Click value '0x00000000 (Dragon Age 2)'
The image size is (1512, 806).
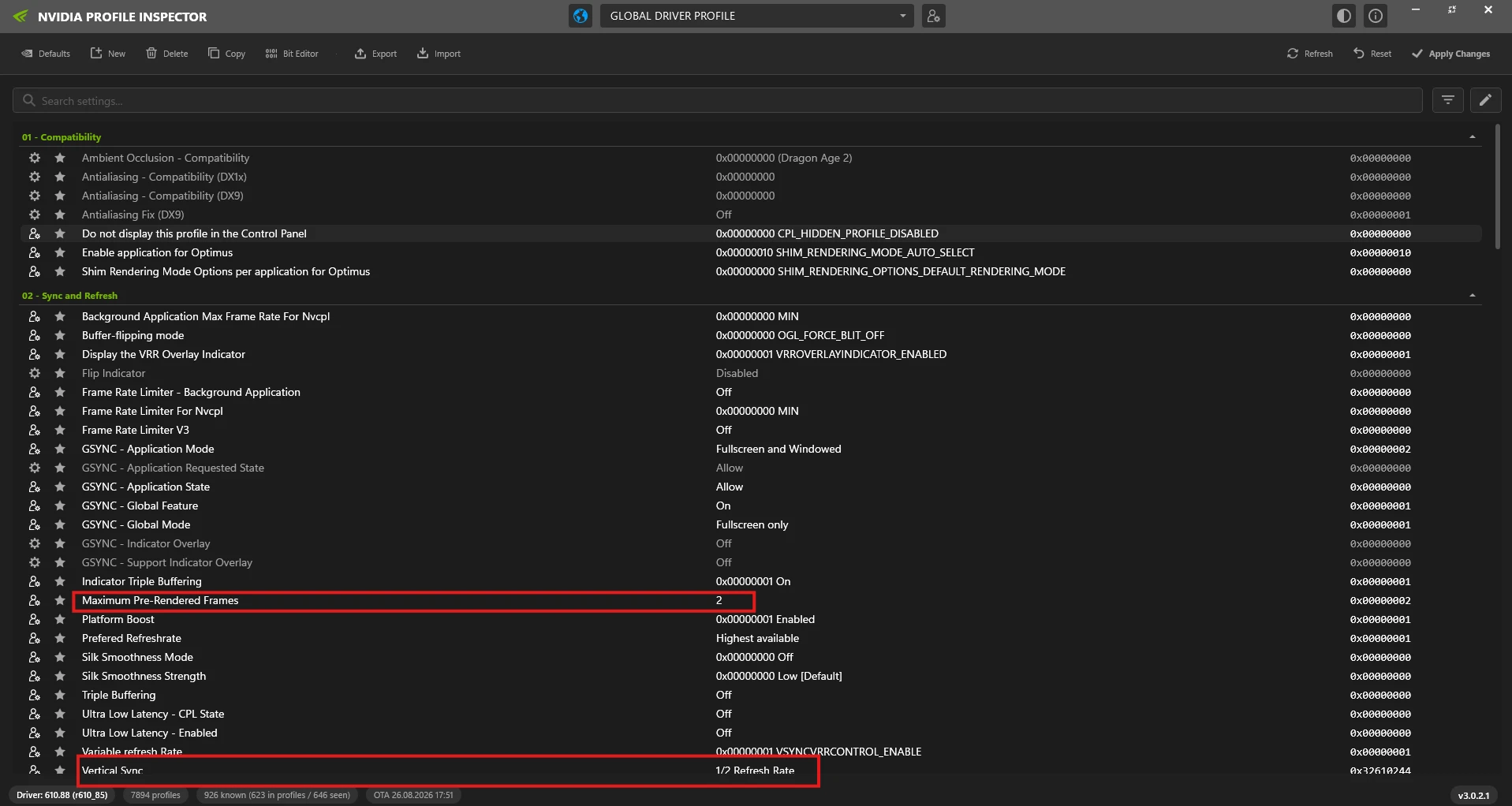point(784,158)
